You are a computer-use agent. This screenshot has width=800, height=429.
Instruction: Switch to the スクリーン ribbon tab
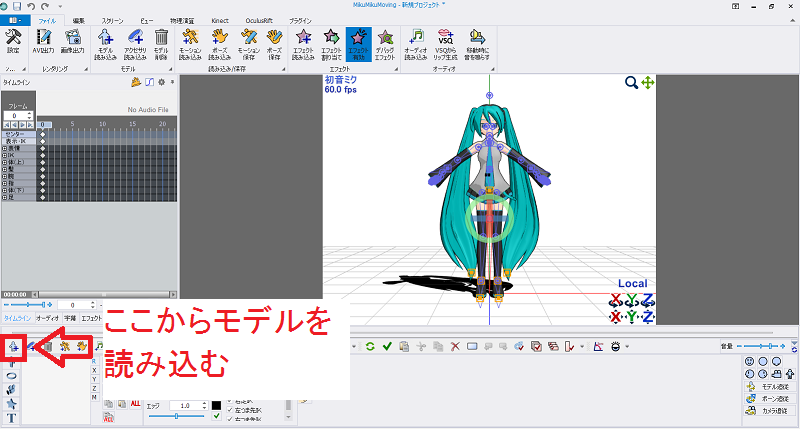pos(112,21)
